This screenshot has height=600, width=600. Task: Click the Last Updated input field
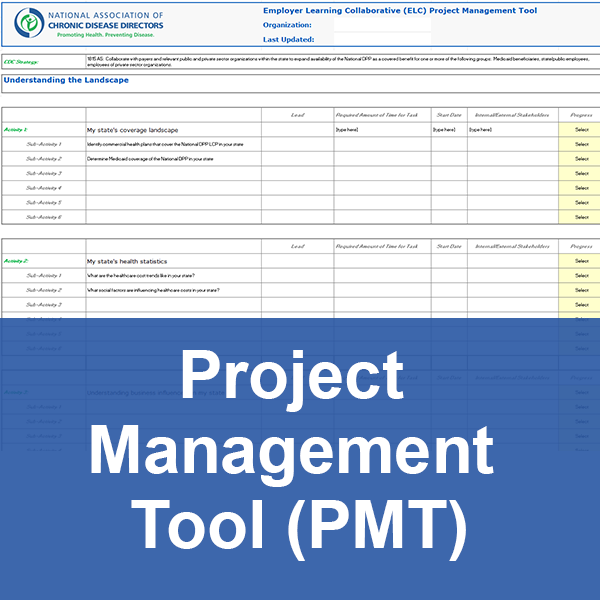pyautogui.click(x=382, y=39)
